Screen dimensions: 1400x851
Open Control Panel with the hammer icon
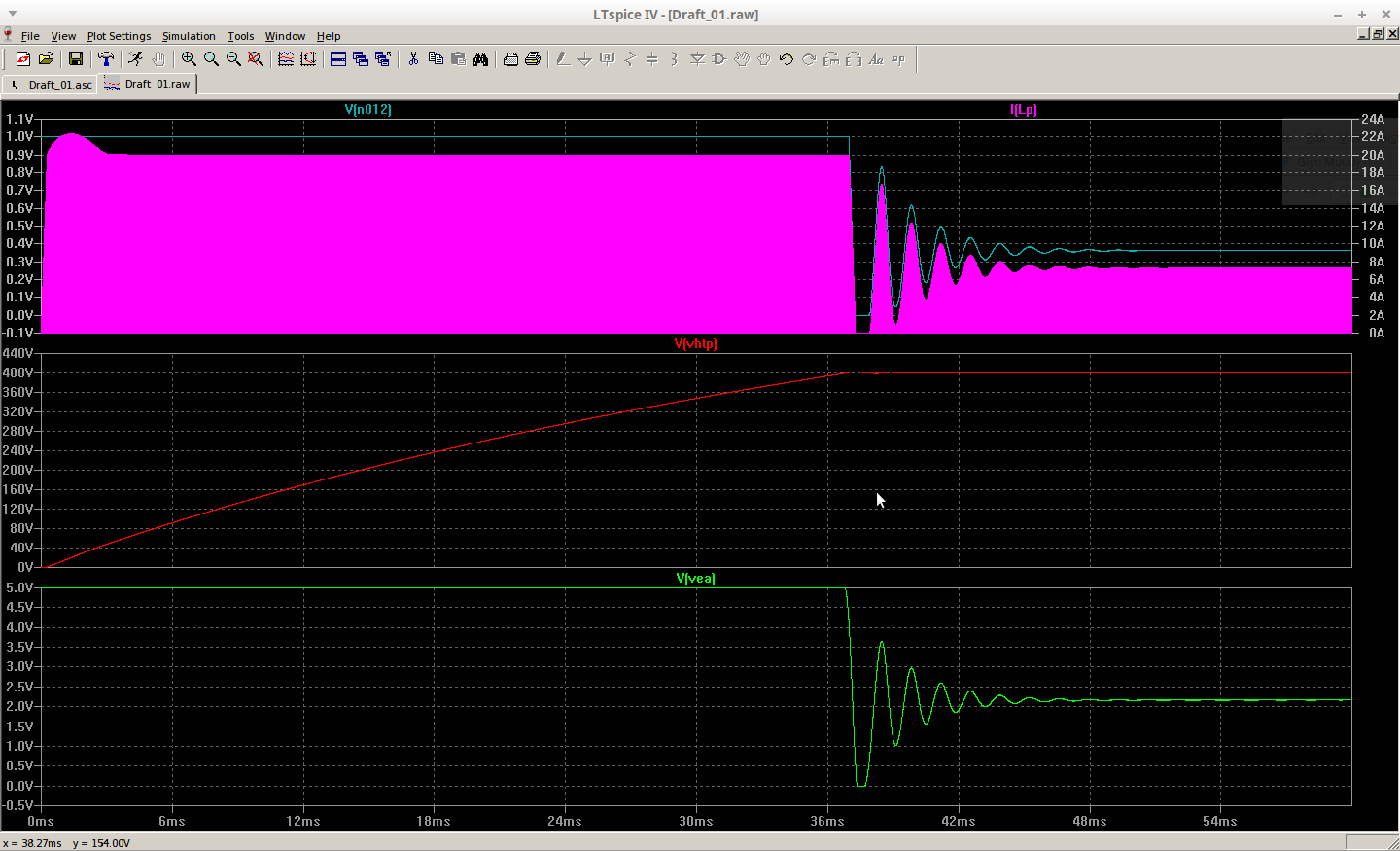click(x=106, y=59)
